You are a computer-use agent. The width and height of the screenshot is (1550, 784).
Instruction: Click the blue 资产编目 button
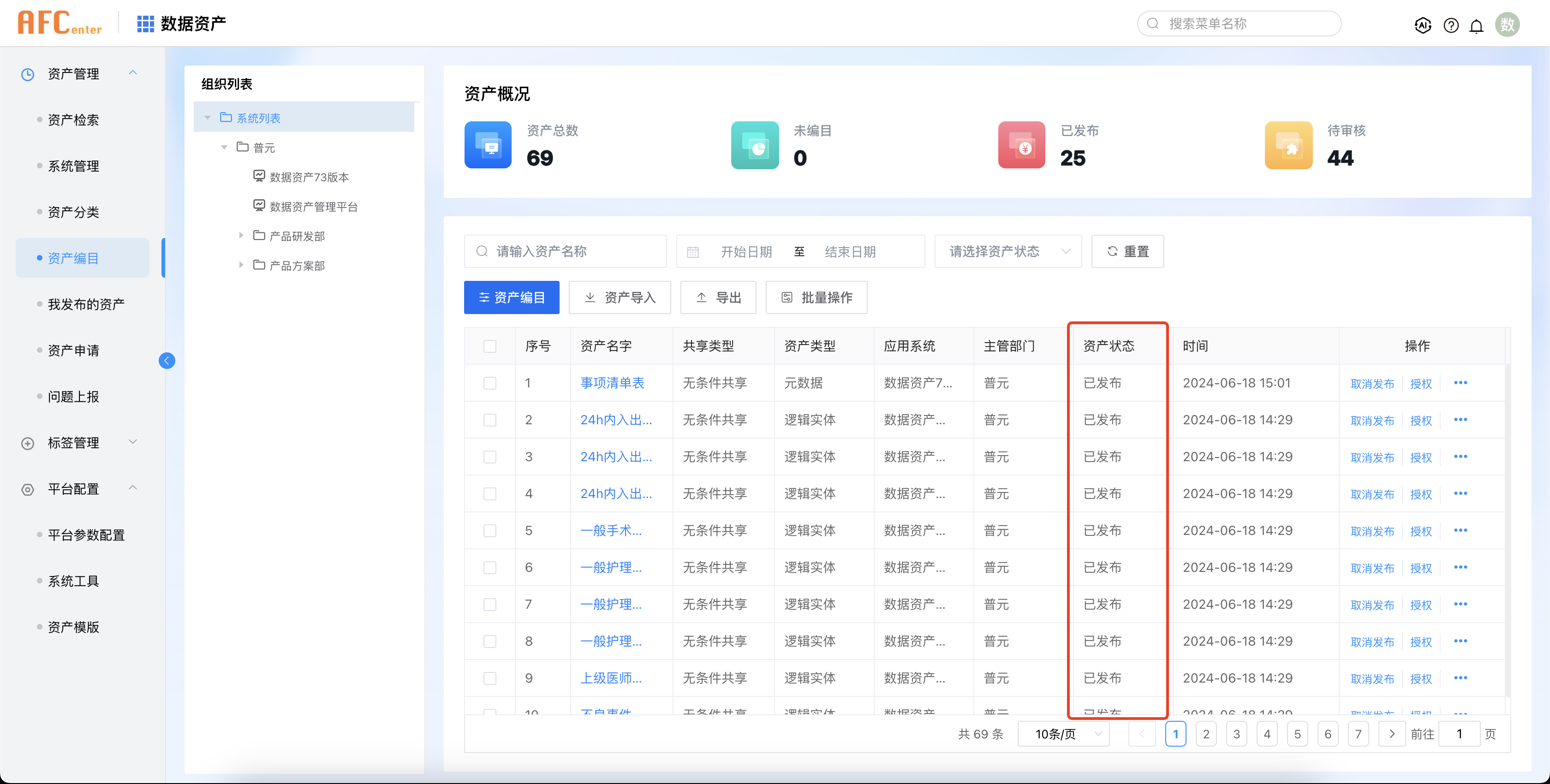click(512, 297)
